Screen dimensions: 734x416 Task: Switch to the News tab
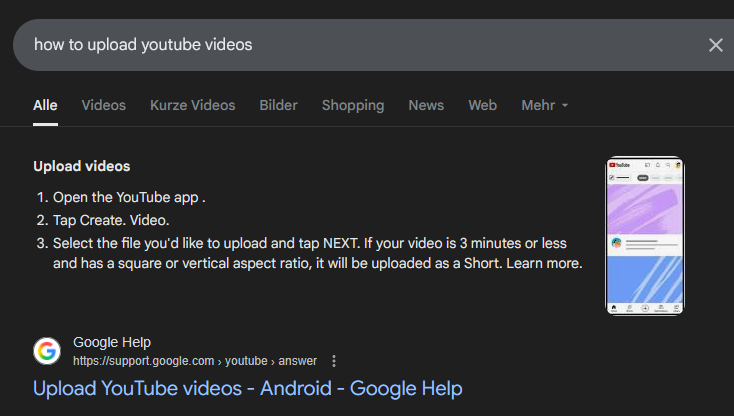tap(426, 105)
